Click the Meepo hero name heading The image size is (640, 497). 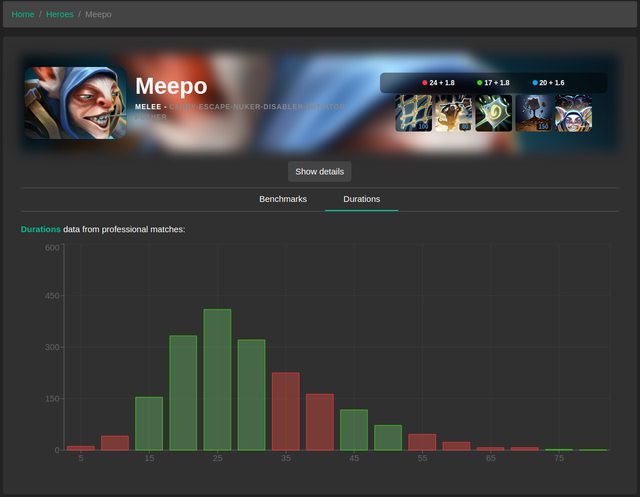(x=171, y=86)
